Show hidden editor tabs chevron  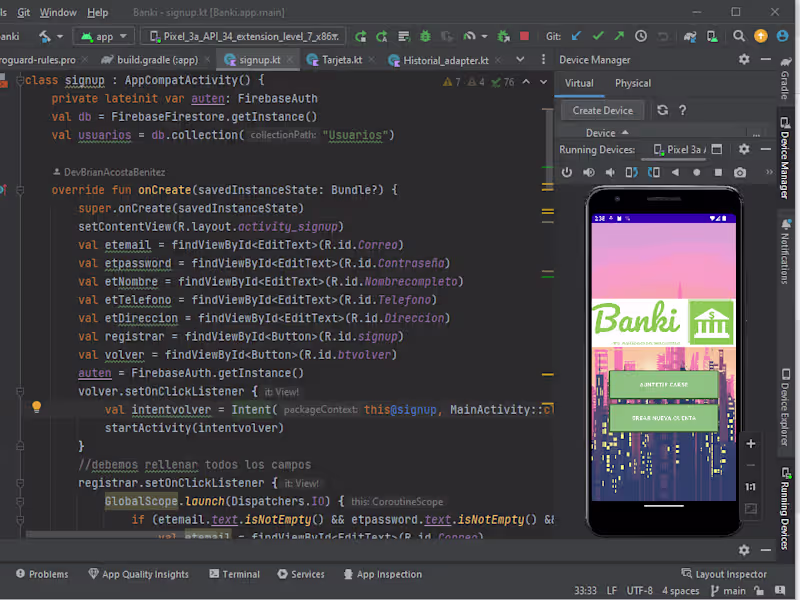click(x=520, y=60)
